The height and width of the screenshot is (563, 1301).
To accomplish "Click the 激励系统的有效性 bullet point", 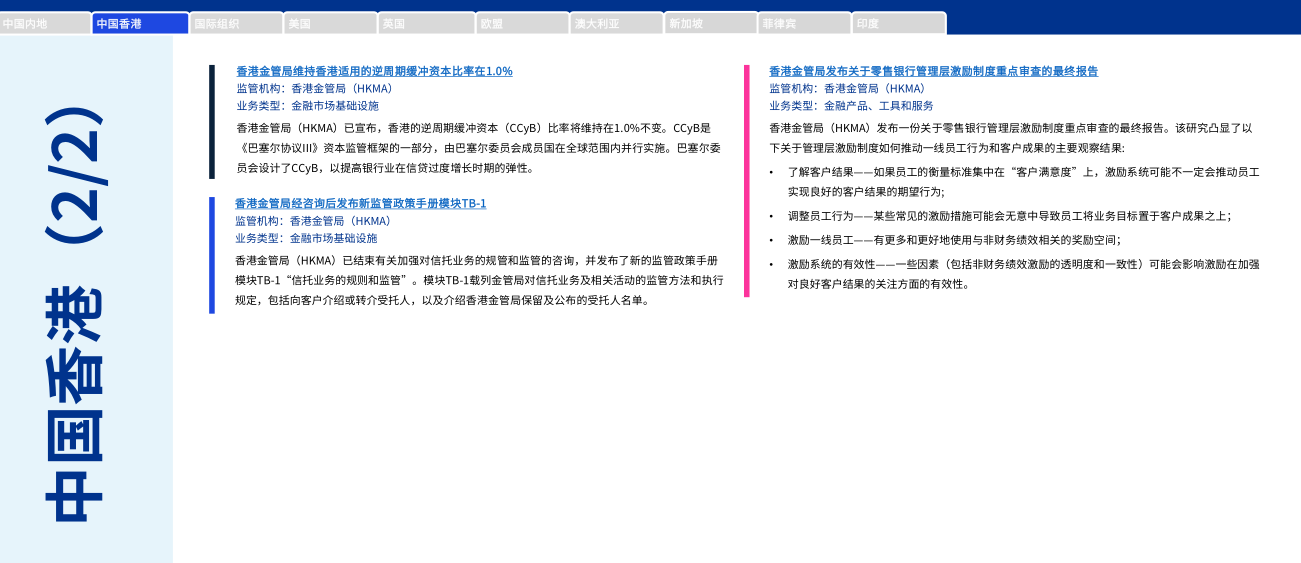I will 1022,274.
